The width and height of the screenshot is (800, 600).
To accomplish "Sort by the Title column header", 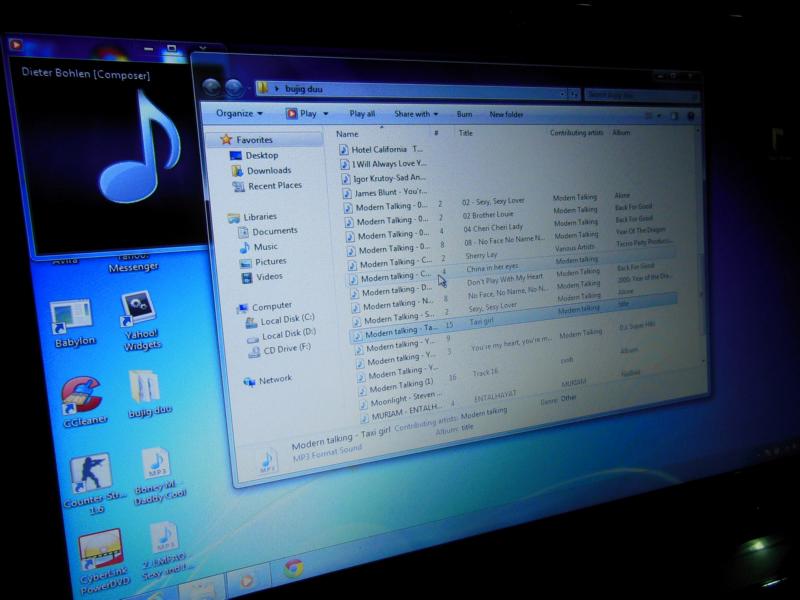I will (x=465, y=133).
